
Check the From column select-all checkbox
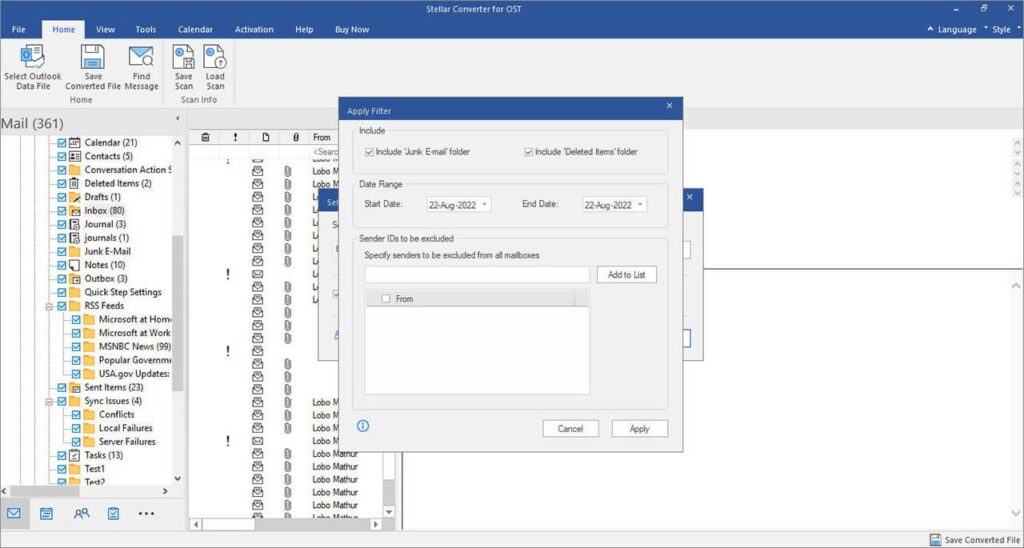[386, 299]
